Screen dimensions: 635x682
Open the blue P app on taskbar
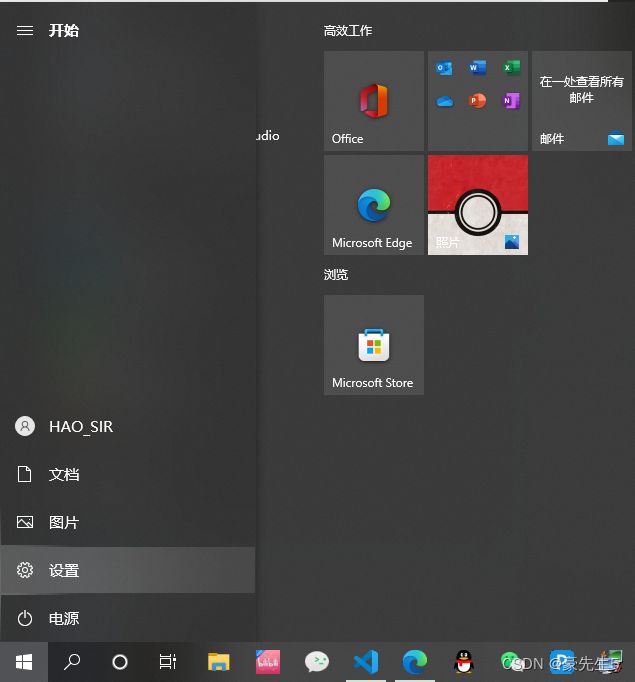click(561, 662)
